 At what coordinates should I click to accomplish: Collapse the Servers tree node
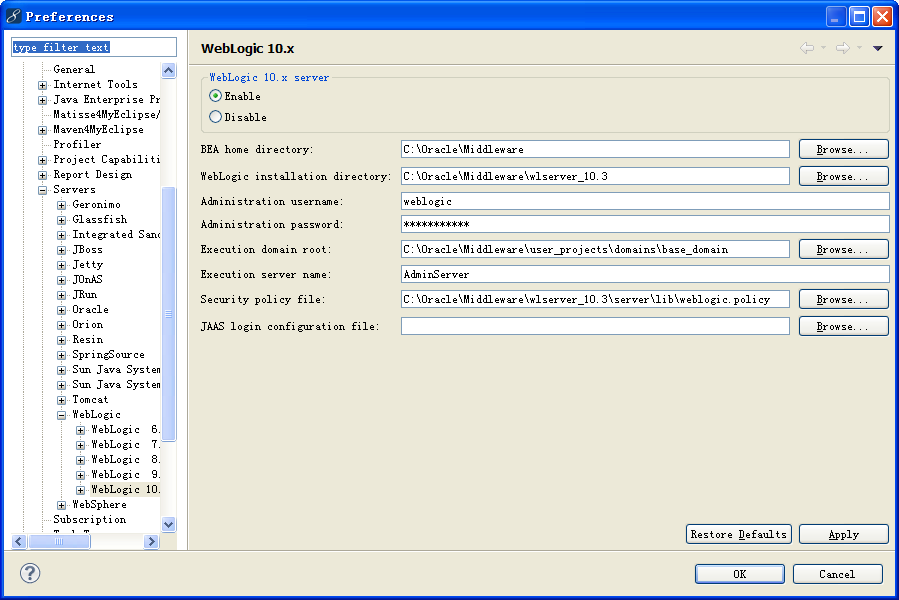[x=42, y=190]
